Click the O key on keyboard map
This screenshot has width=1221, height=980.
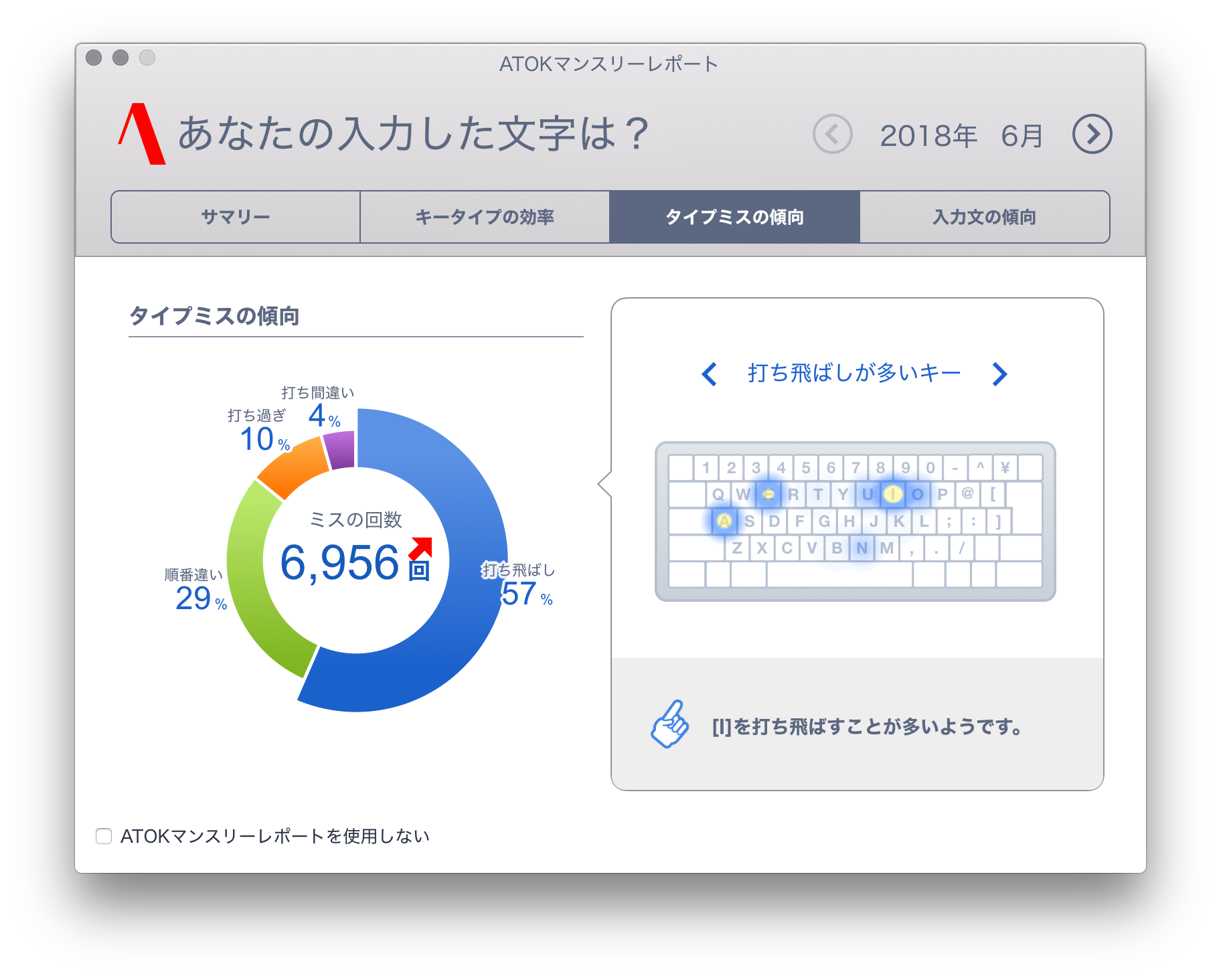[x=917, y=494]
